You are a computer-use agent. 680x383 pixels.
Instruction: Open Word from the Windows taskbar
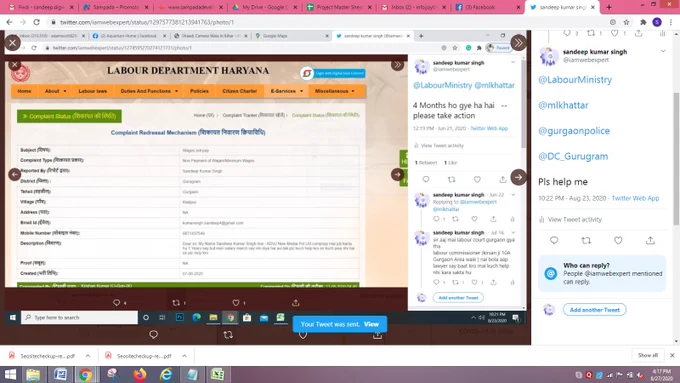(x=60, y=374)
